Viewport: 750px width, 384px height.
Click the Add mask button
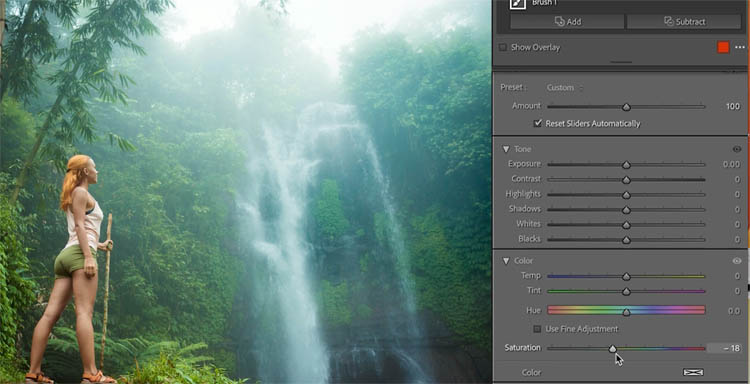pos(567,22)
